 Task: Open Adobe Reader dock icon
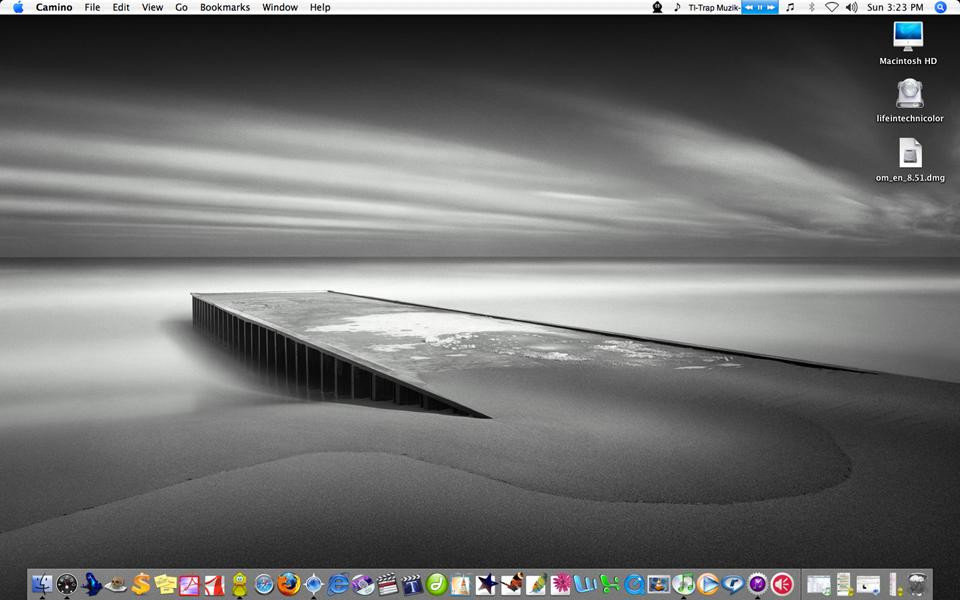[x=214, y=585]
